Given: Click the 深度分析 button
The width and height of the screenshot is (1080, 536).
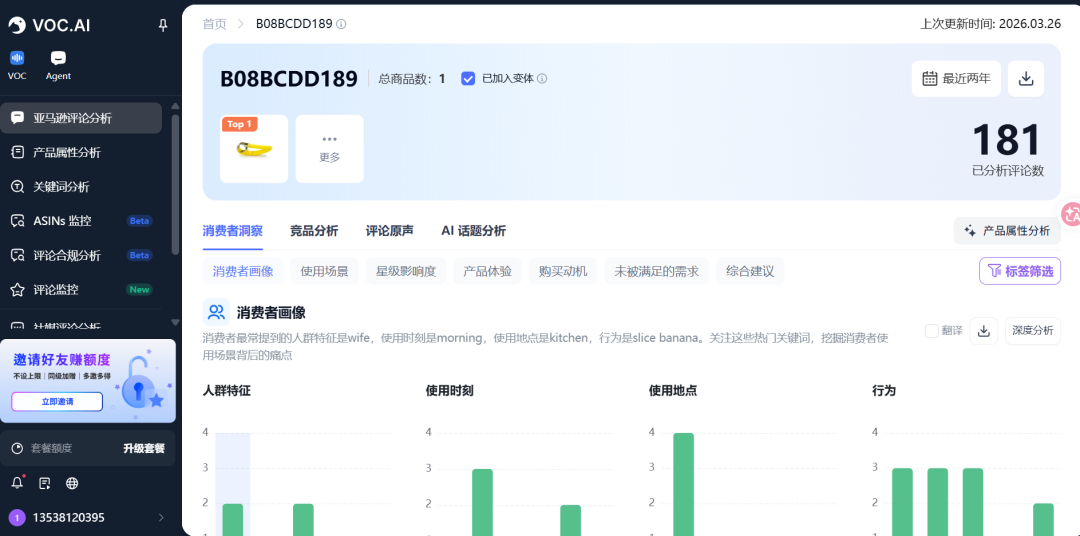Looking at the screenshot, I should coord(1032,331).
